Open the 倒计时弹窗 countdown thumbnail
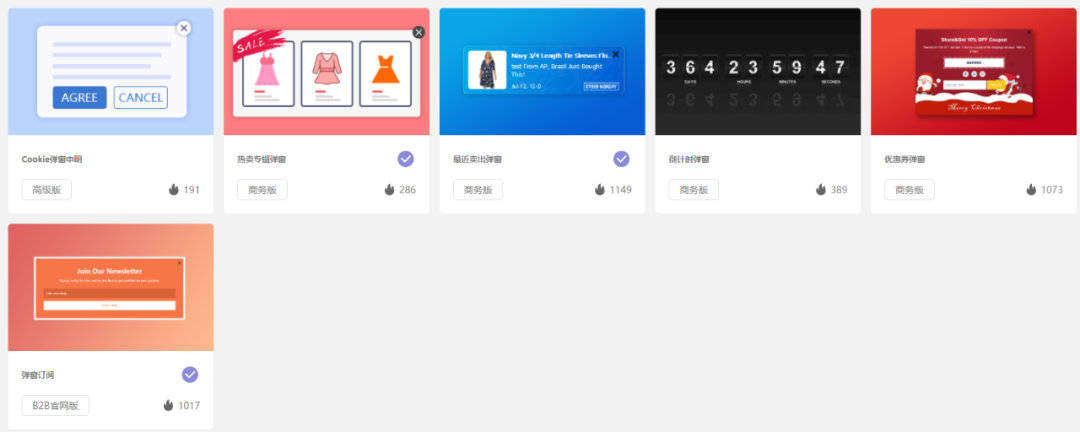Screen dimensions: 1080x432 point(758,72)
